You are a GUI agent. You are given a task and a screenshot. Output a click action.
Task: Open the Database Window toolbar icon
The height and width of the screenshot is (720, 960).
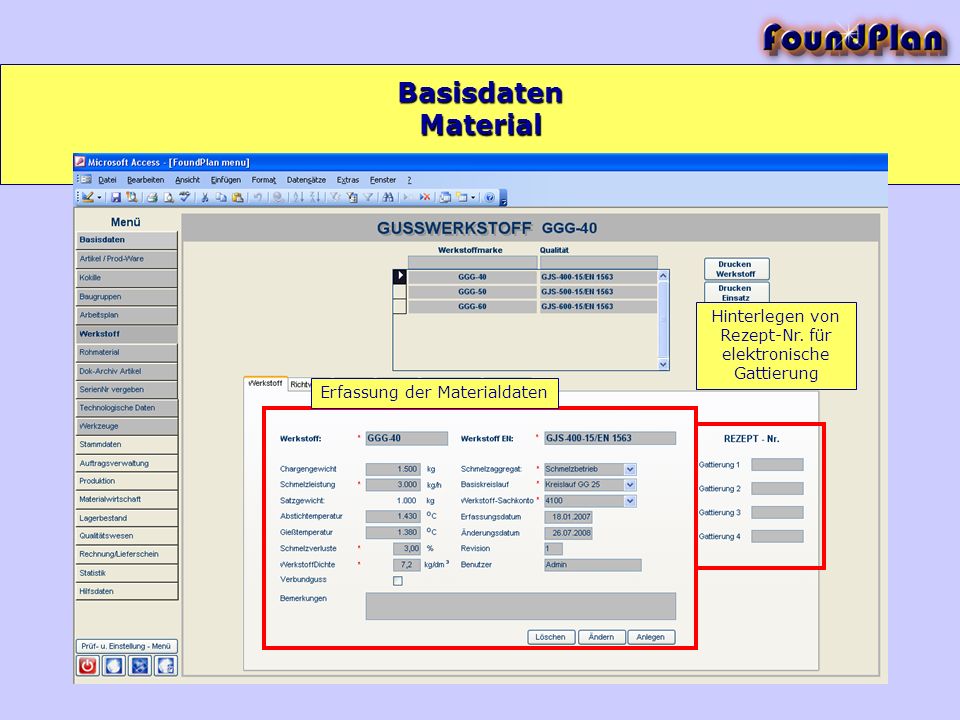tap(445, 197)
